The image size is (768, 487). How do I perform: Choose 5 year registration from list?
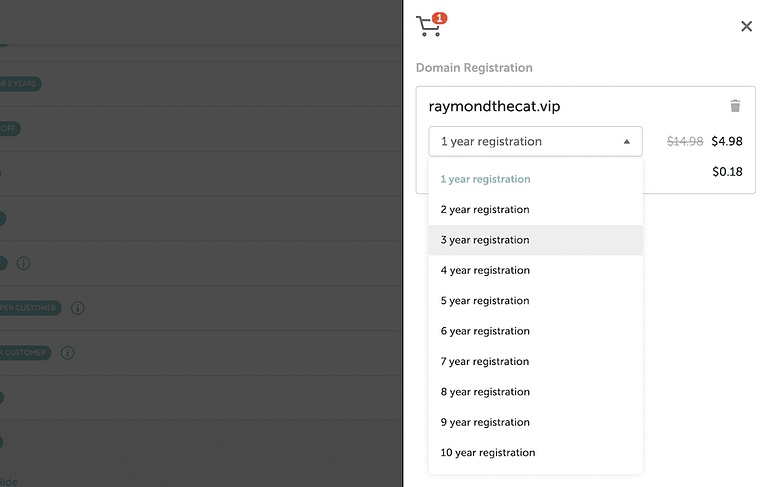(x=485, y=301)
